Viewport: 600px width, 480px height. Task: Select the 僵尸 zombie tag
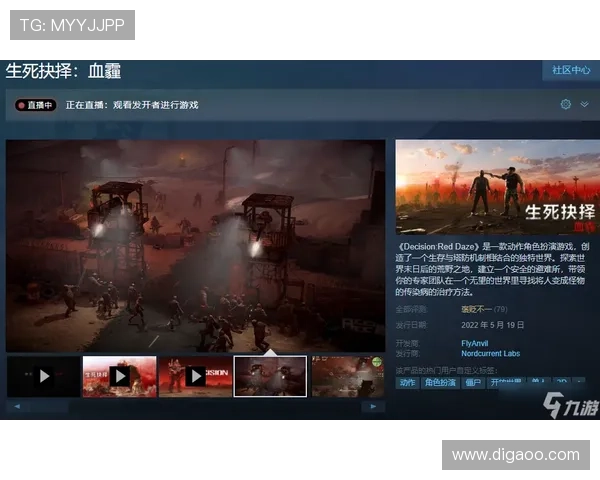473,382
